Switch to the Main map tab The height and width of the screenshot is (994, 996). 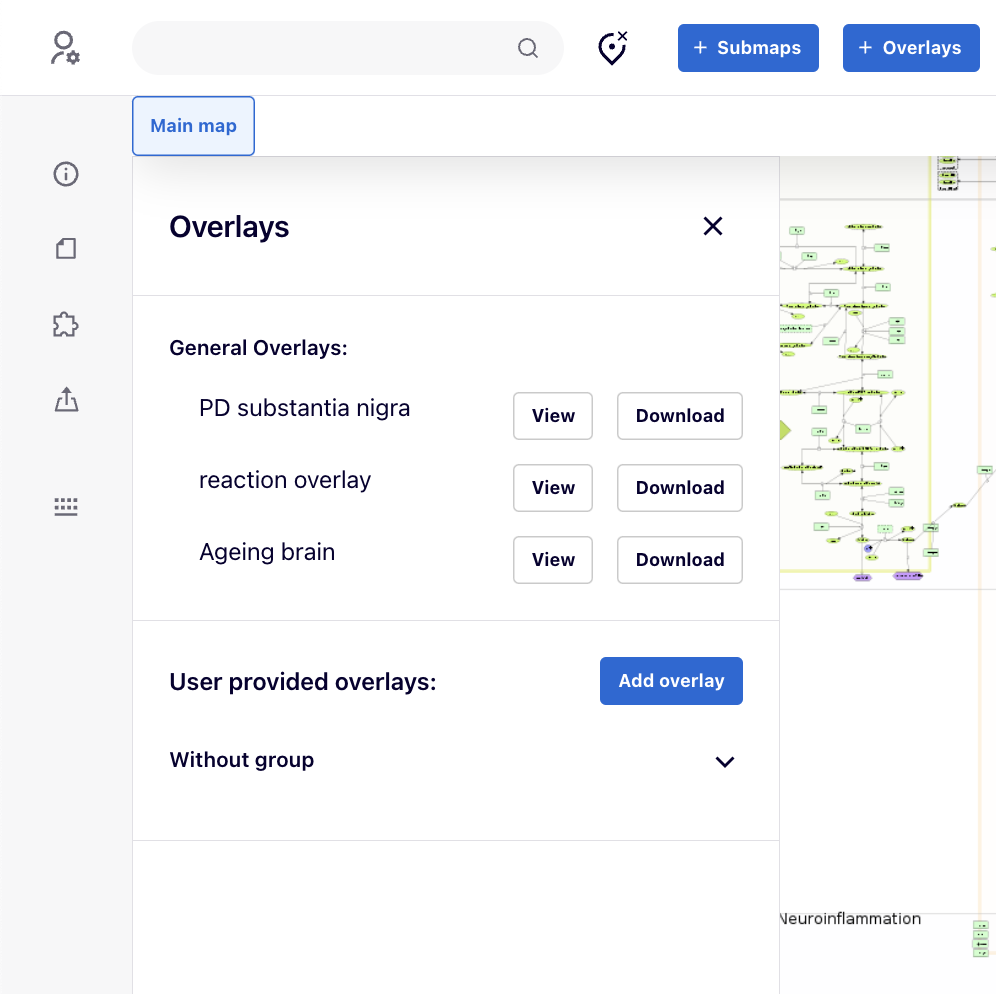(193, 126)
